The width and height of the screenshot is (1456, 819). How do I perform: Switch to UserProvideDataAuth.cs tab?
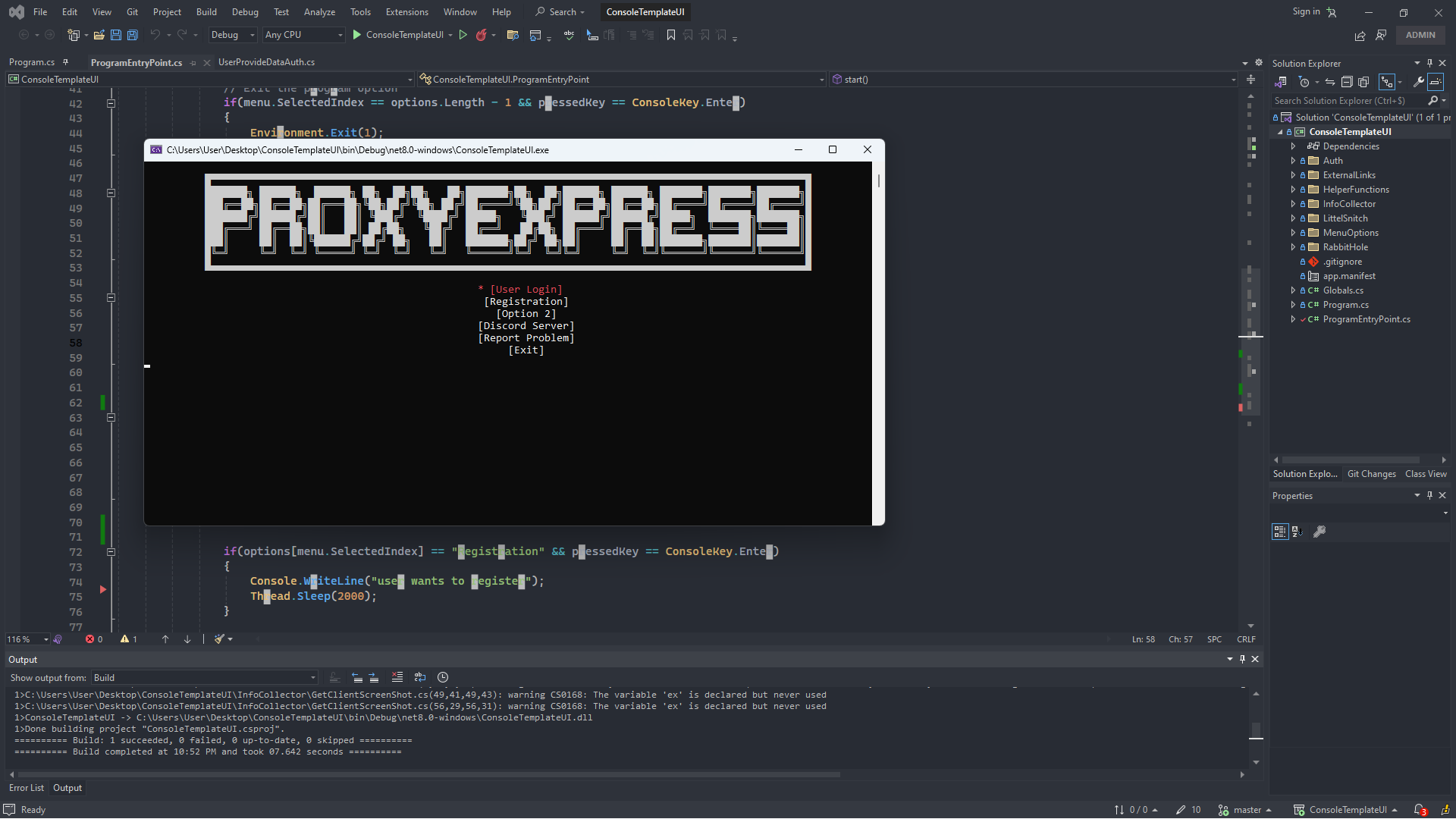click(266, 62)
